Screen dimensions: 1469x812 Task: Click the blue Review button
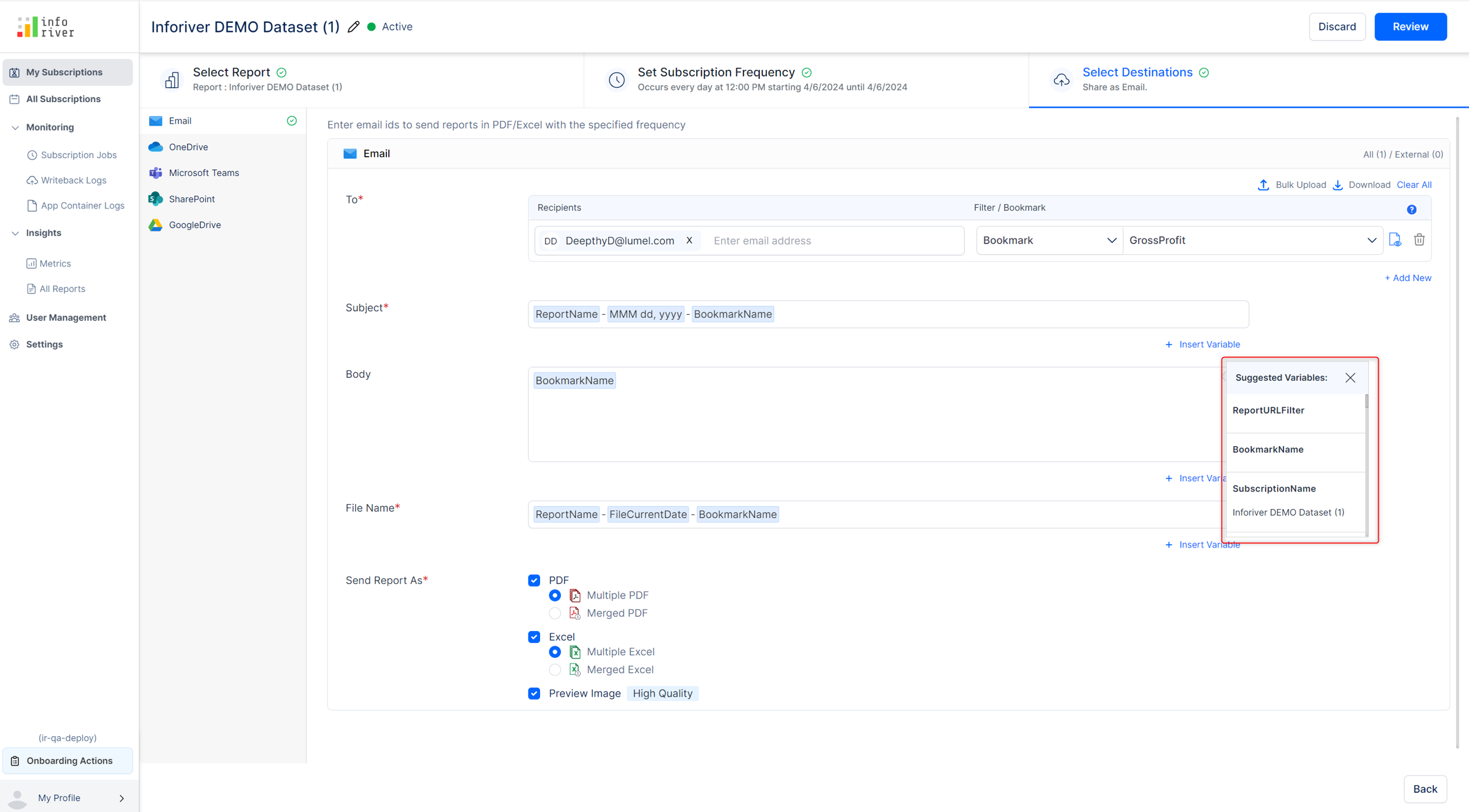click(1410, 27)
